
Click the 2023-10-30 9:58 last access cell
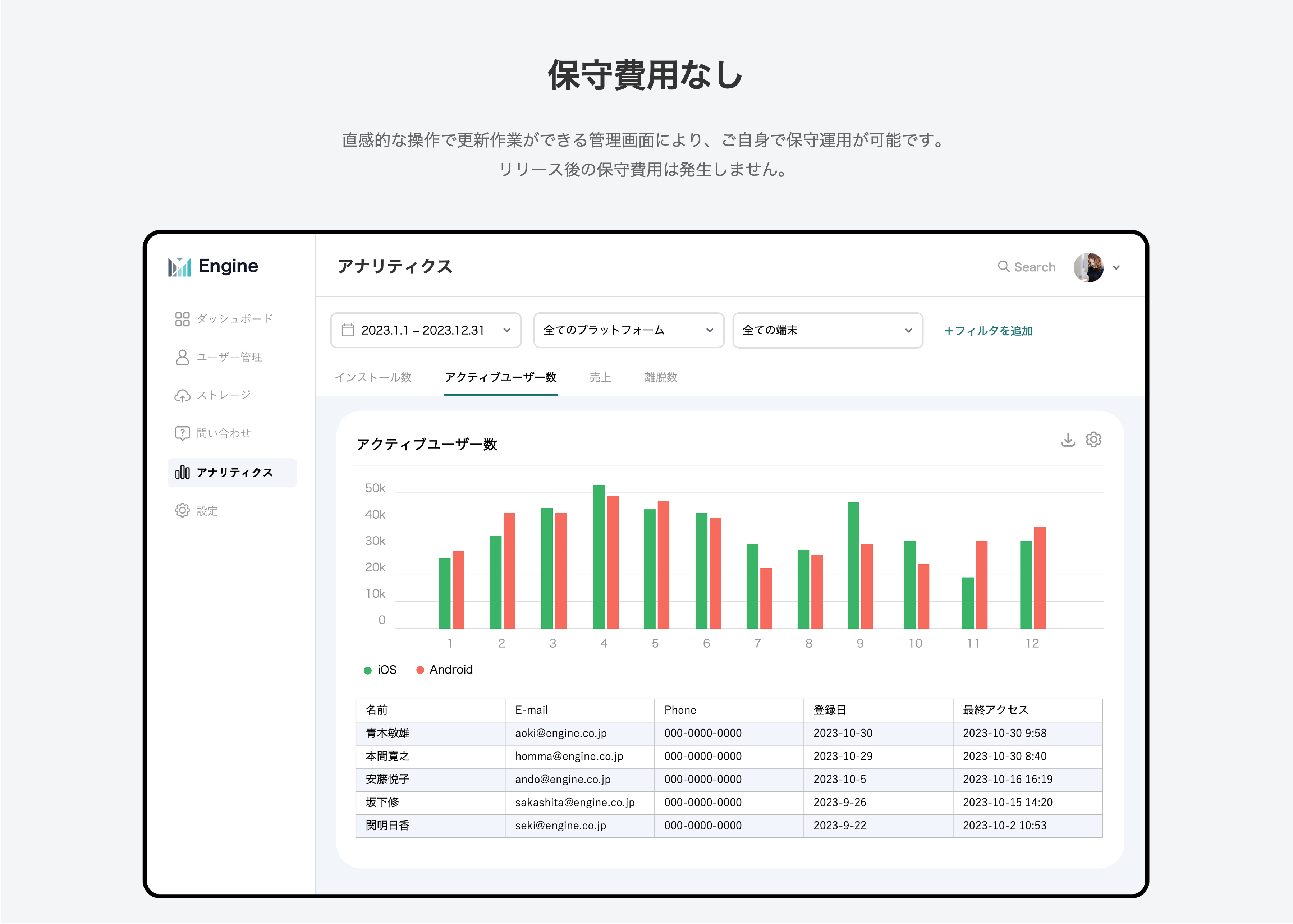1028,734
